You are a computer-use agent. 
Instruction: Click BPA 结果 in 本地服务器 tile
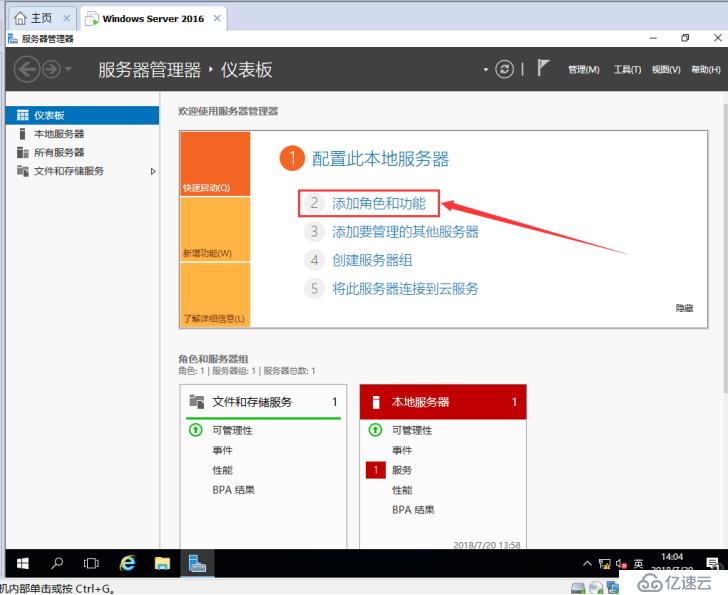click(x=413, y=510)
